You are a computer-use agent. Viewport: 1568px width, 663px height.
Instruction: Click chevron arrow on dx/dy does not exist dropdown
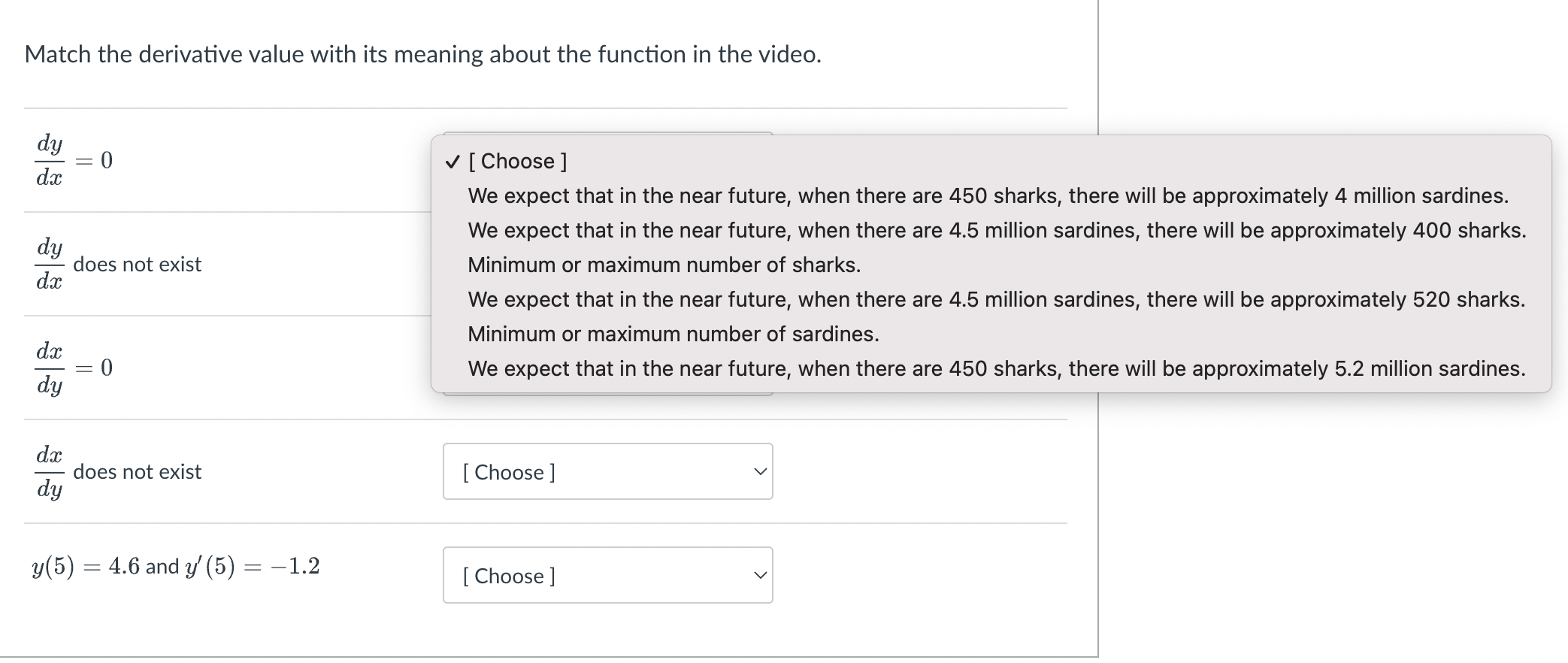761,472
